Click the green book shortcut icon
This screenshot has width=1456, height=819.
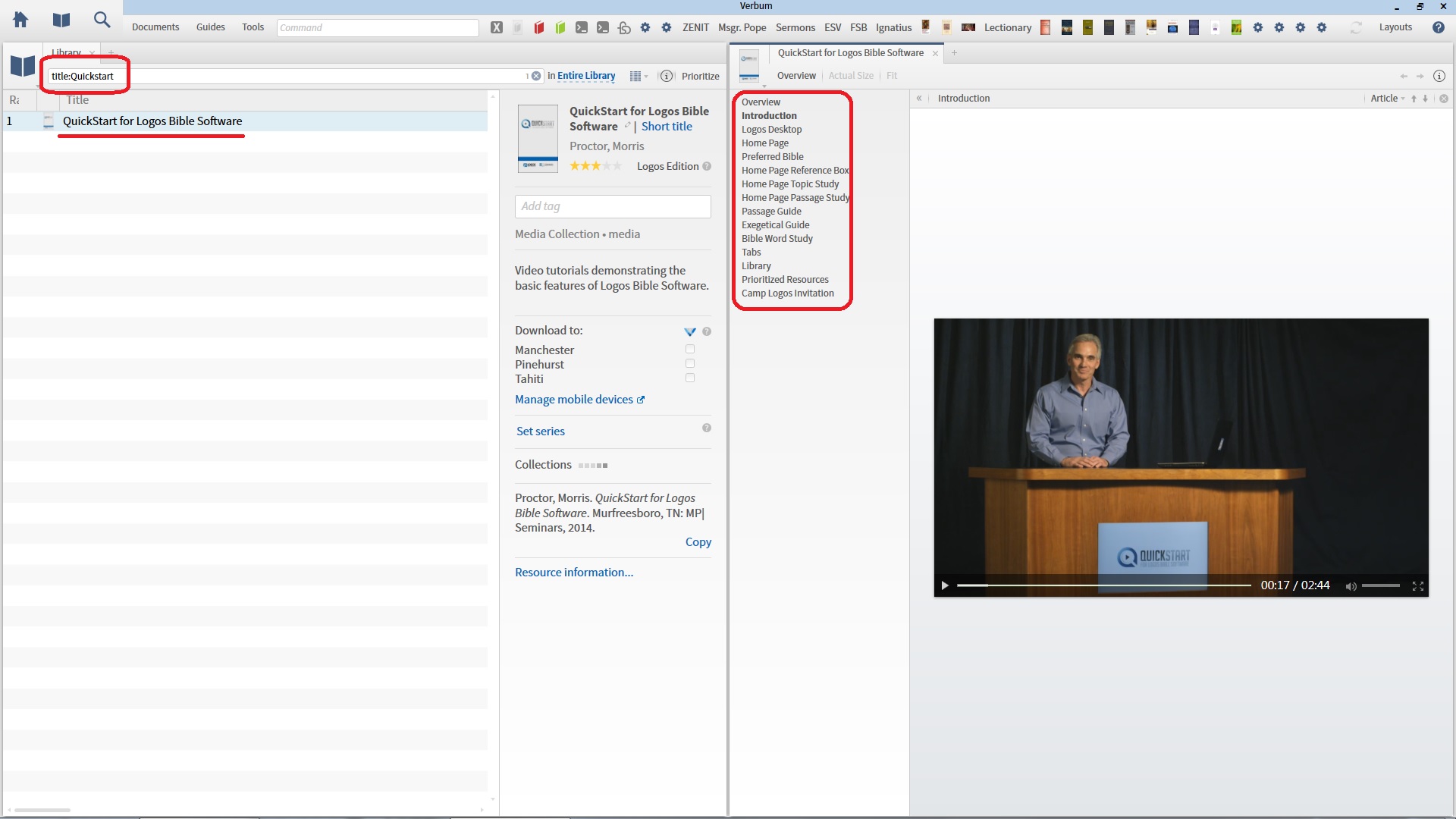click(560, 27)
